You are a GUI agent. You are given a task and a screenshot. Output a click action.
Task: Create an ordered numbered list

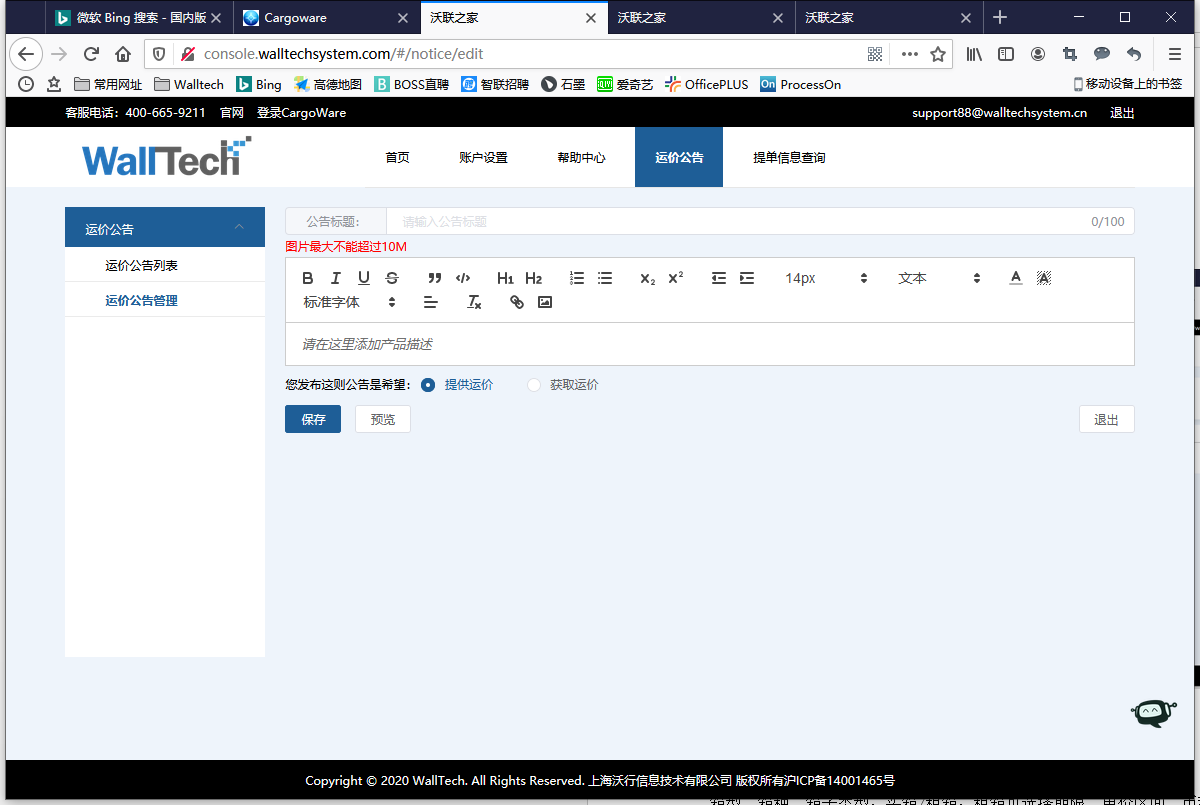click(577, 278)
